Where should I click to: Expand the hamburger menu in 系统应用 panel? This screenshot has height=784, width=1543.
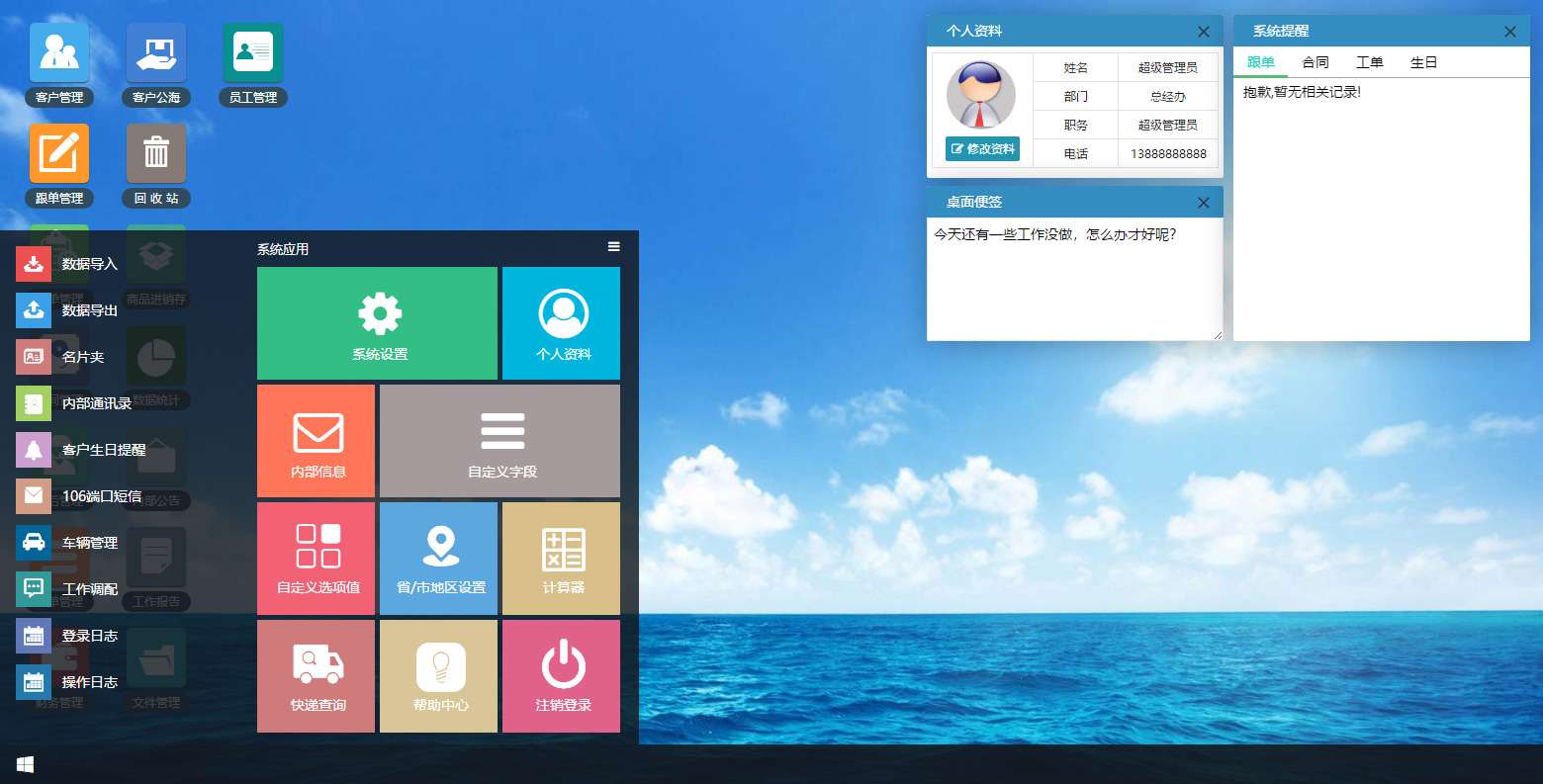click(614, 247)
